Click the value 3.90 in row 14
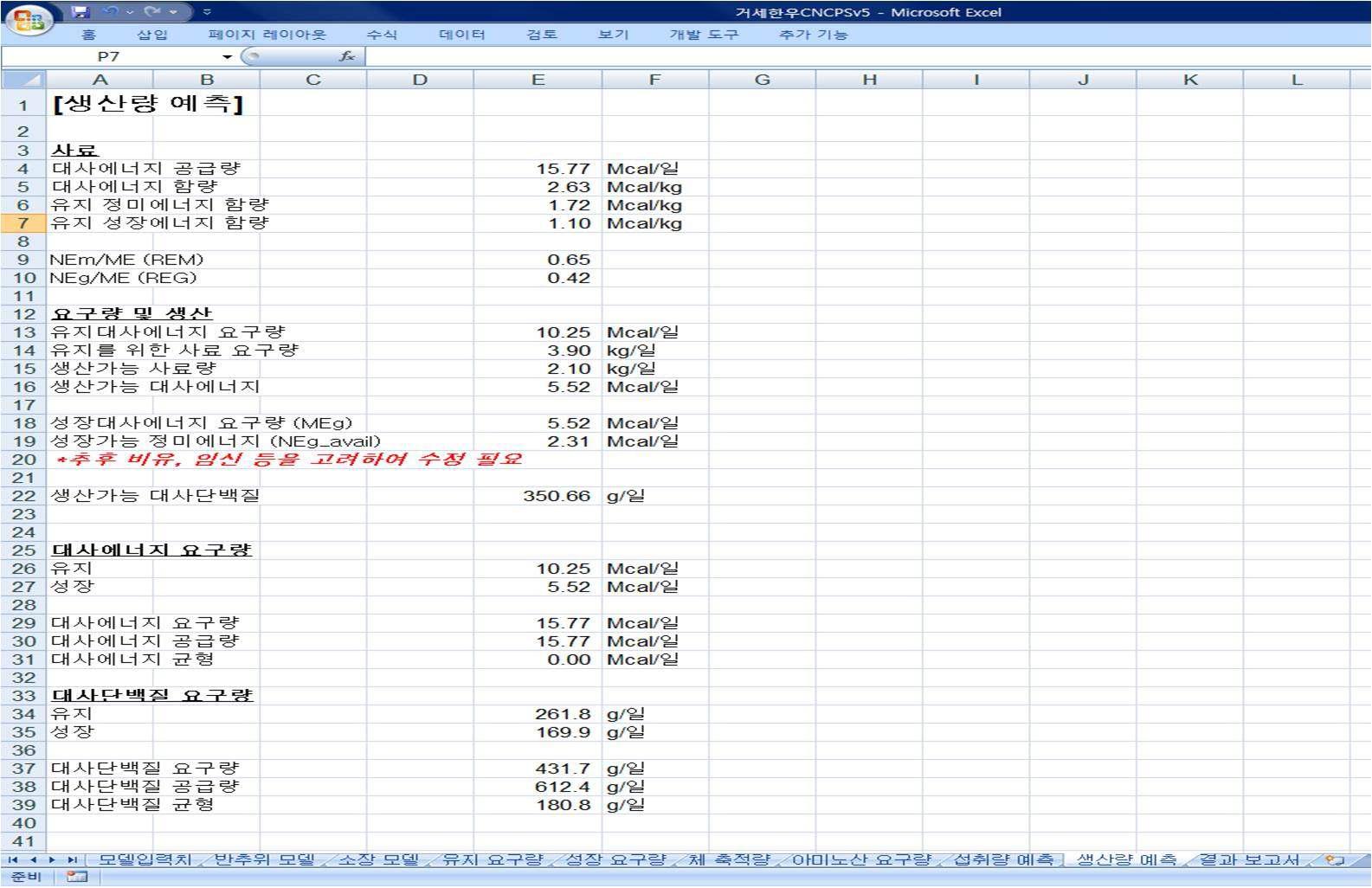The height and width of the screenshot is (888, 1372). point(569,351)
